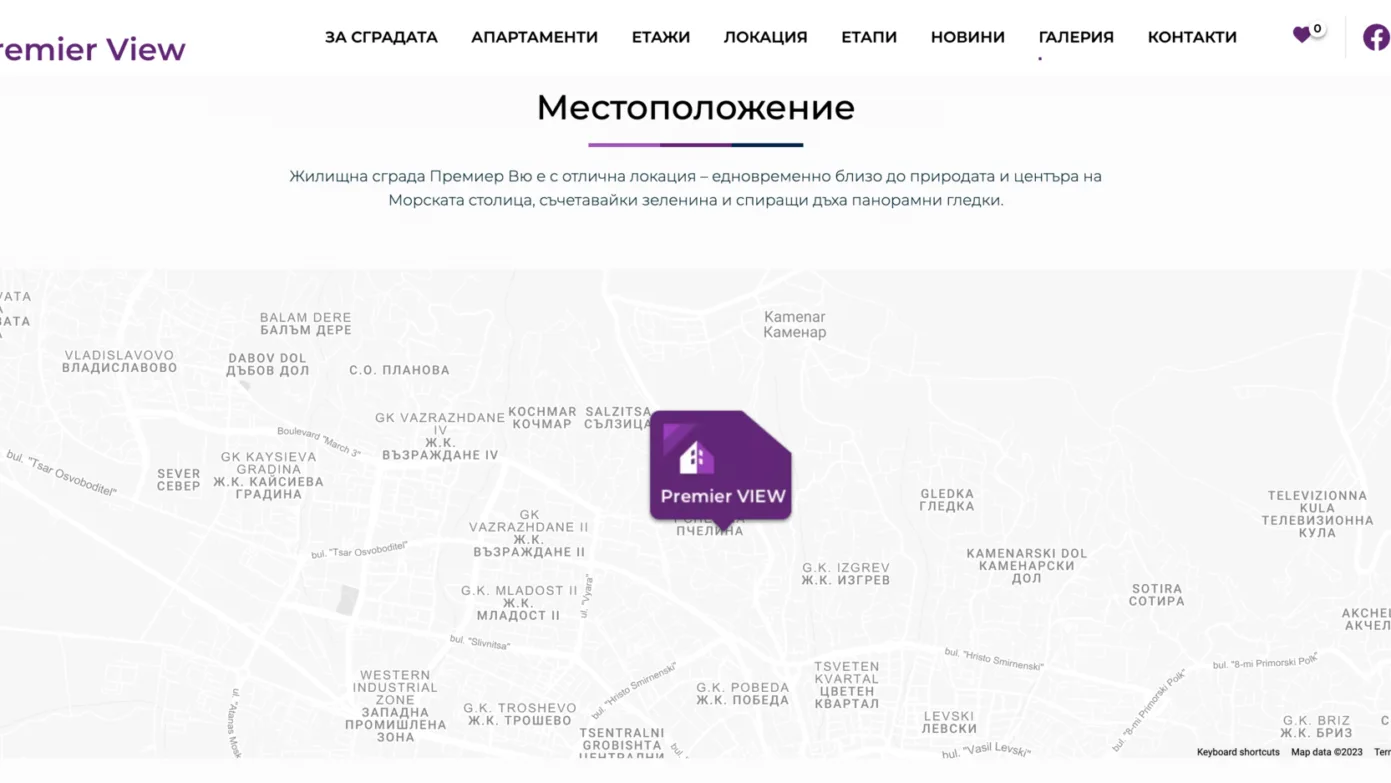1391x783 pixels.
Task: Click the Местоположение heading
Action: [695, 108]
